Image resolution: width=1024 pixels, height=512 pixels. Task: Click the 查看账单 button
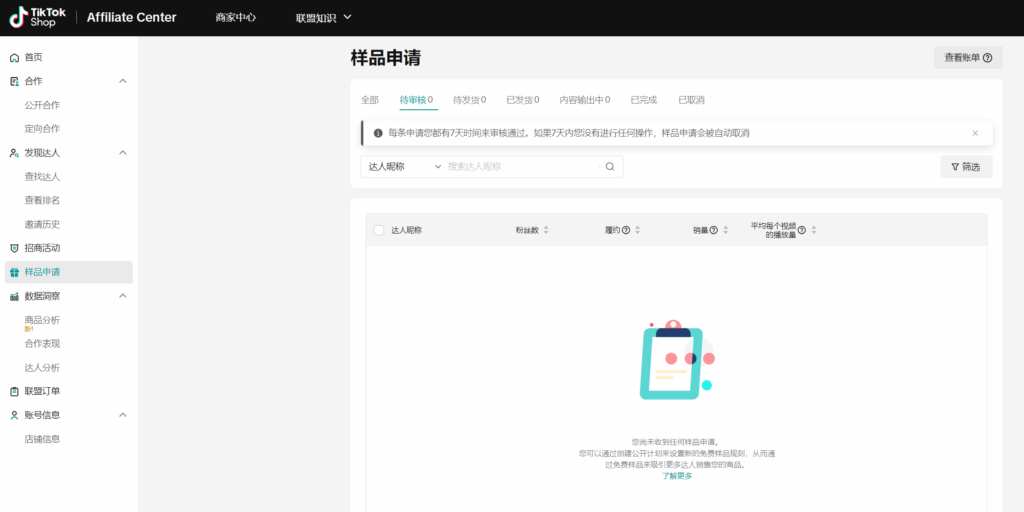pyautogui.click(x=968, y=57)
